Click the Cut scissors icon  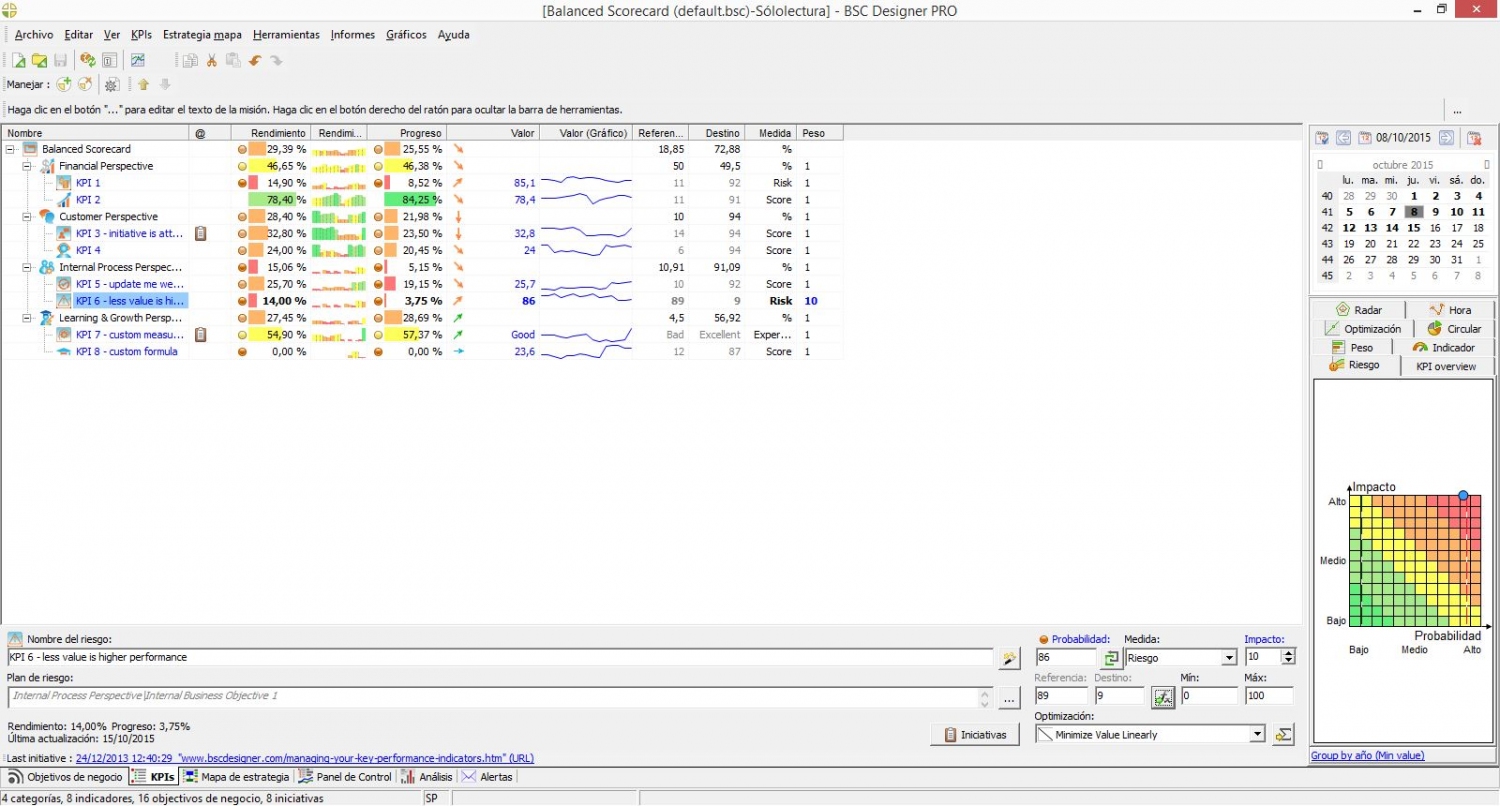tap(212, 61)
